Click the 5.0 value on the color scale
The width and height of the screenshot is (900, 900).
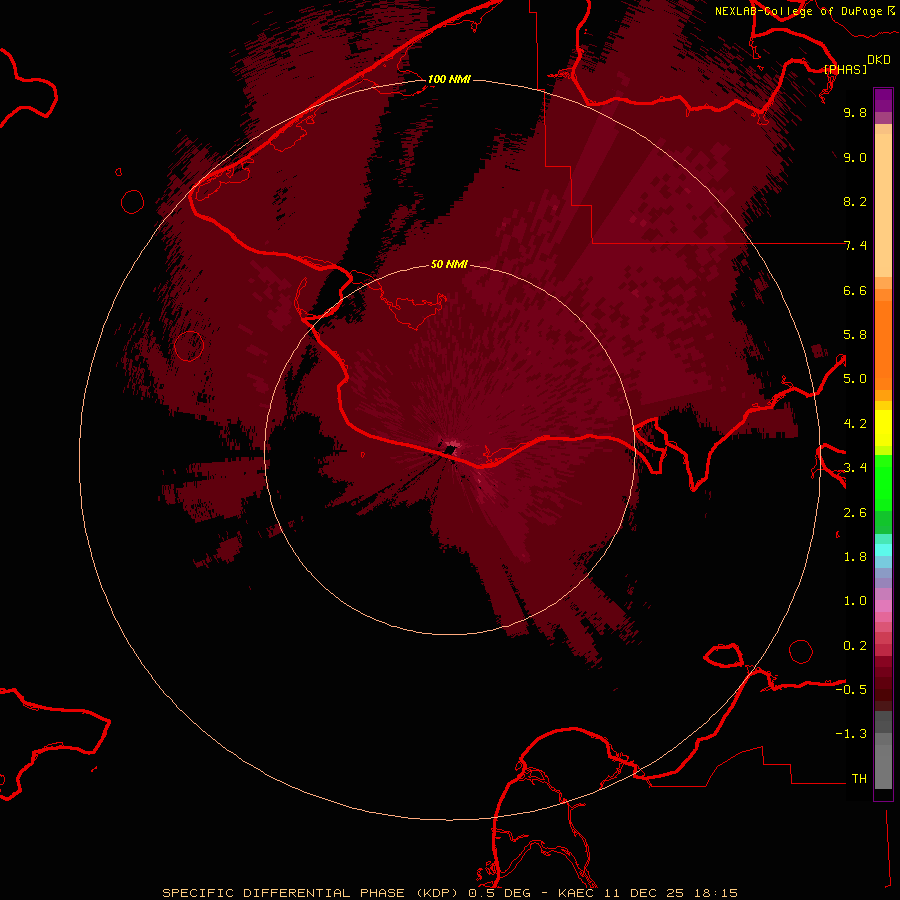[x=855, y=379]
